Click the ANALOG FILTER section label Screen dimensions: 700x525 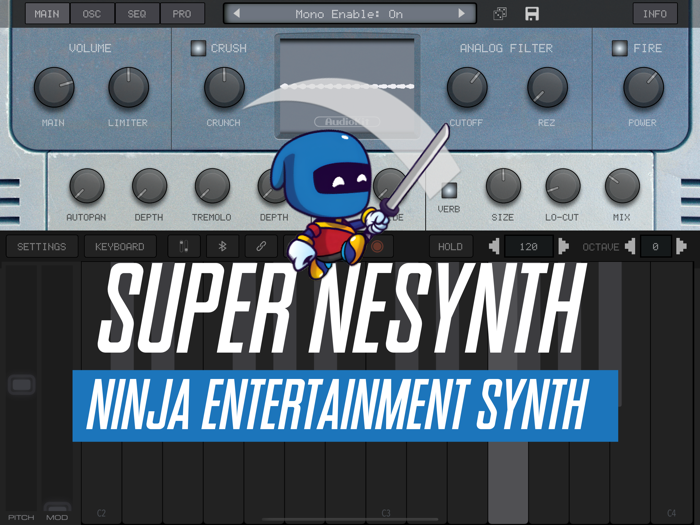pyautogui.click(x=506, y=48)
